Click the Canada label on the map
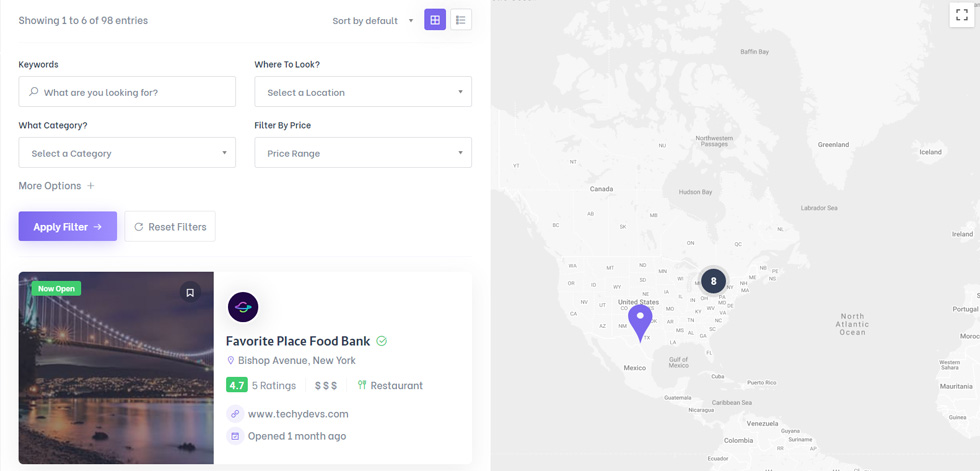The width and height of the screenshot is (980, 471). pos(601,189)
